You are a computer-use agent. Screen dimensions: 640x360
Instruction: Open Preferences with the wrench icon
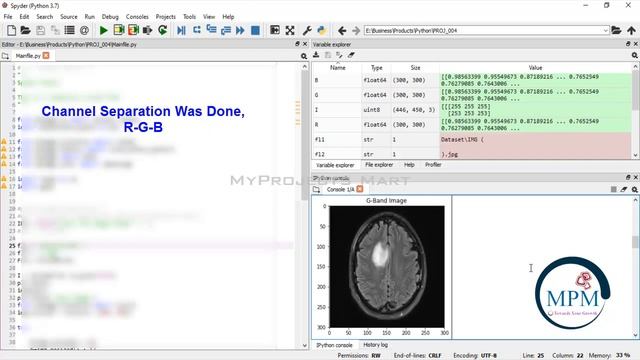307,30
